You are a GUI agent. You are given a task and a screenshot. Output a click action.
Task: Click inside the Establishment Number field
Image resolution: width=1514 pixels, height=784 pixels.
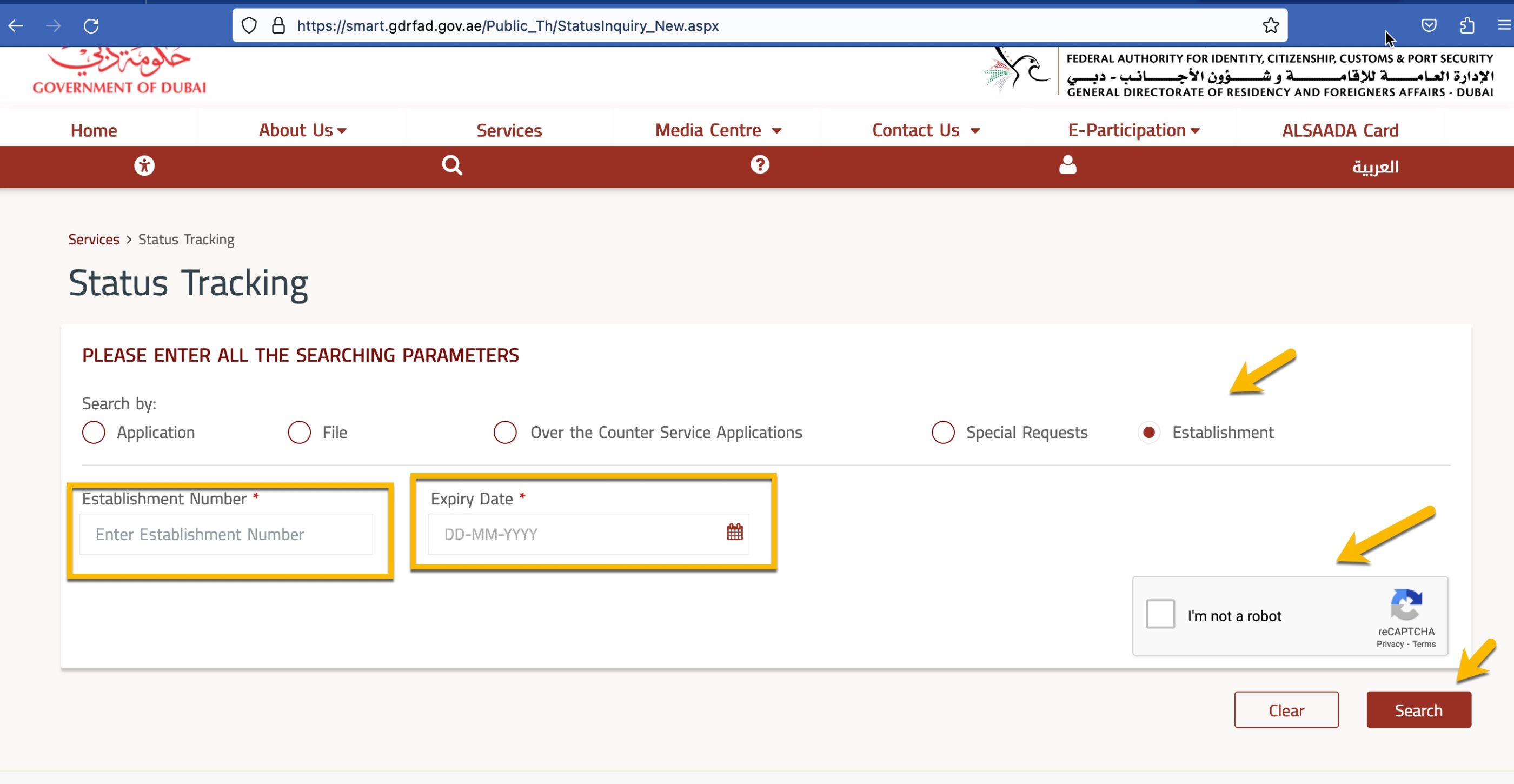point(227,534)
